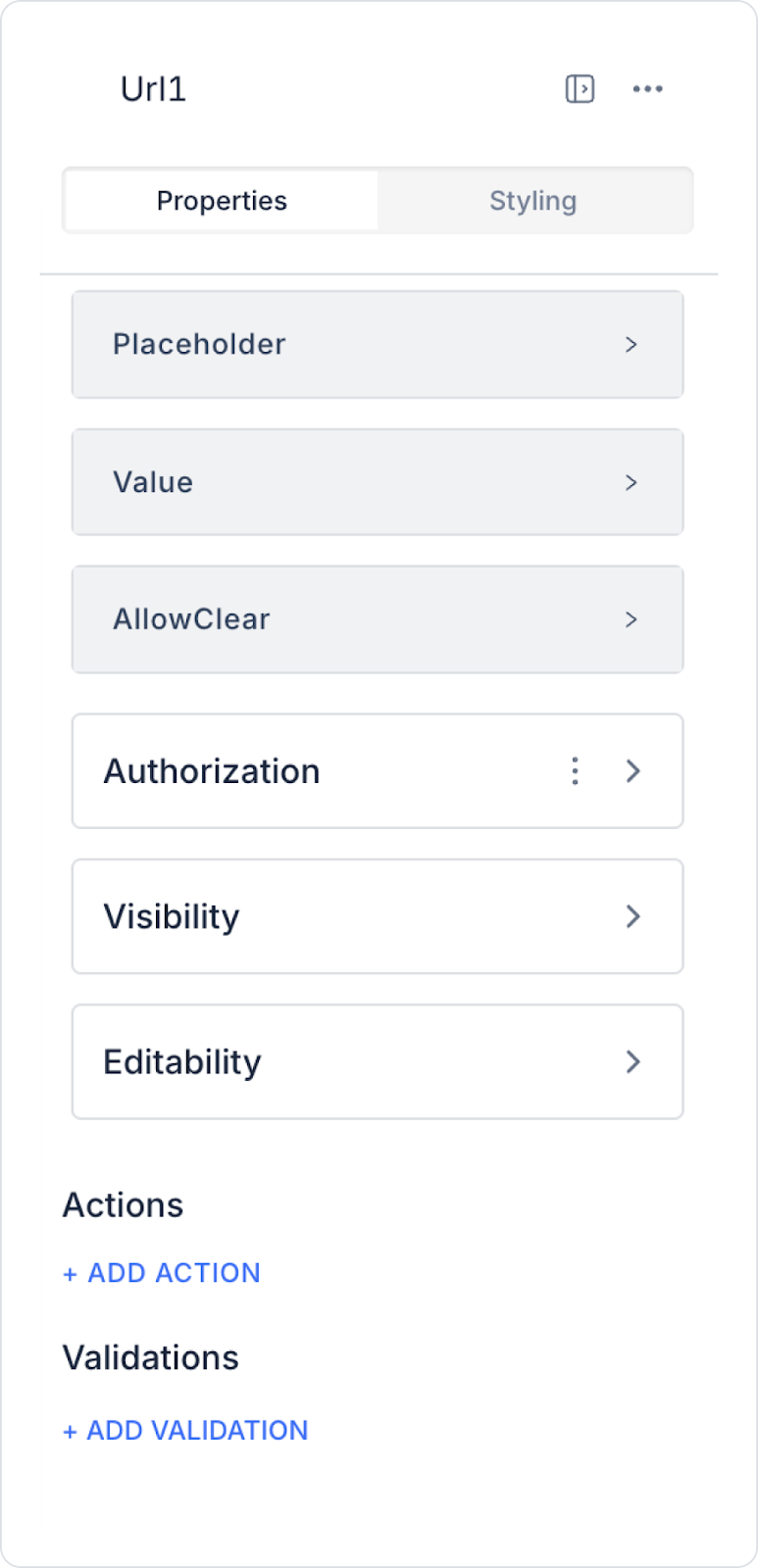
Task: Expand the AllowClear property chevron
Action: coord(632,619)
